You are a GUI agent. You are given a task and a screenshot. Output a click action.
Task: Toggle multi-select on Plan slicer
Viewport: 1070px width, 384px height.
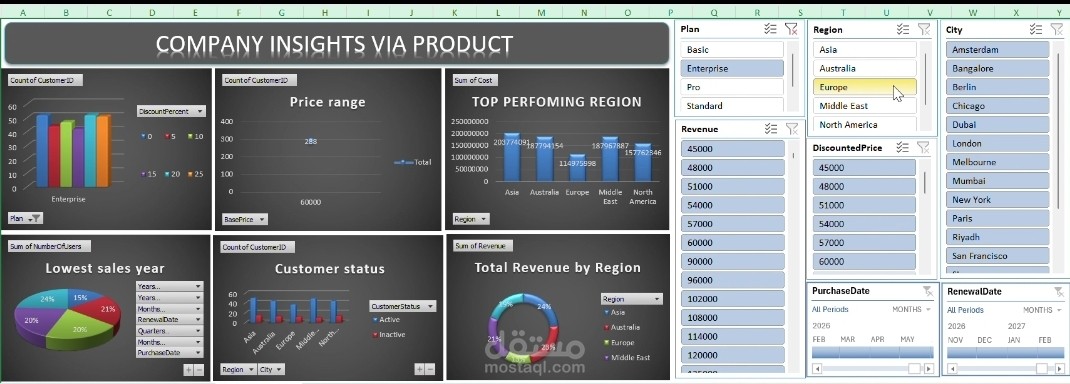click(771, 29)
